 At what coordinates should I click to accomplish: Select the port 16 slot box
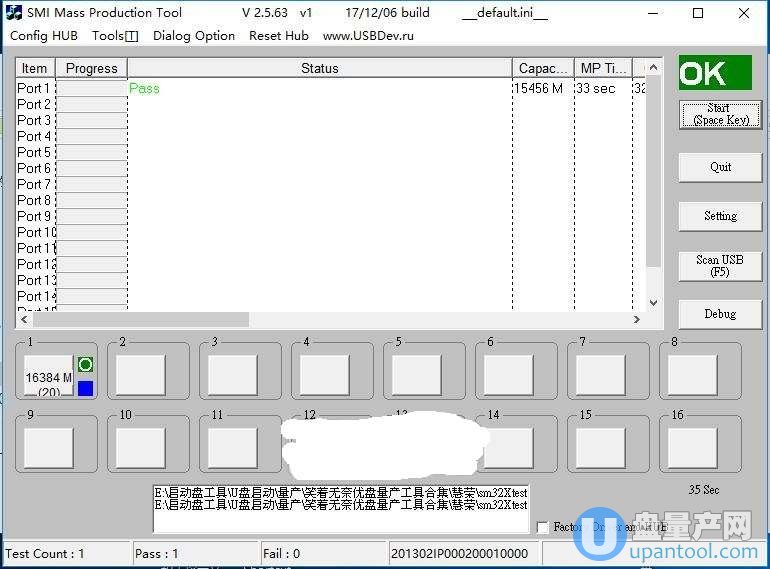click(x=692, y=447)
